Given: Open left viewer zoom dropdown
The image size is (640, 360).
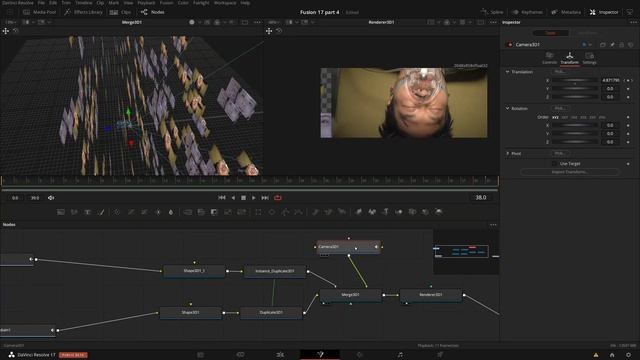Looking at the screenshot, I should (11, 22).
